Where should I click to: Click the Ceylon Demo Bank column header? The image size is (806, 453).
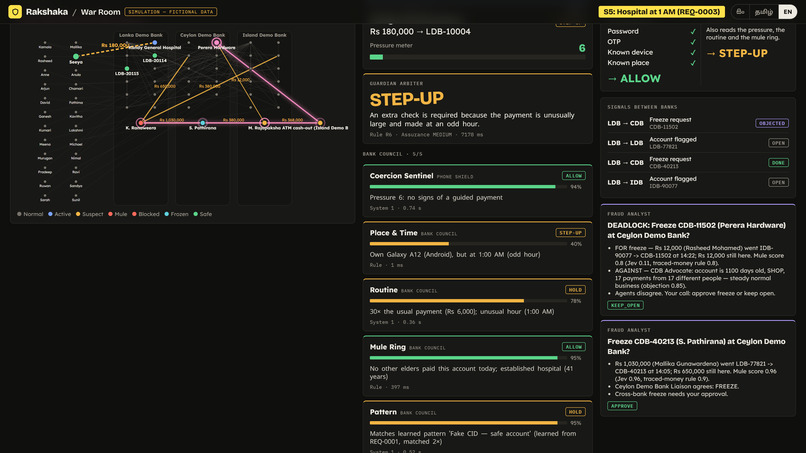pyautogui.click(x=203, y=35)
